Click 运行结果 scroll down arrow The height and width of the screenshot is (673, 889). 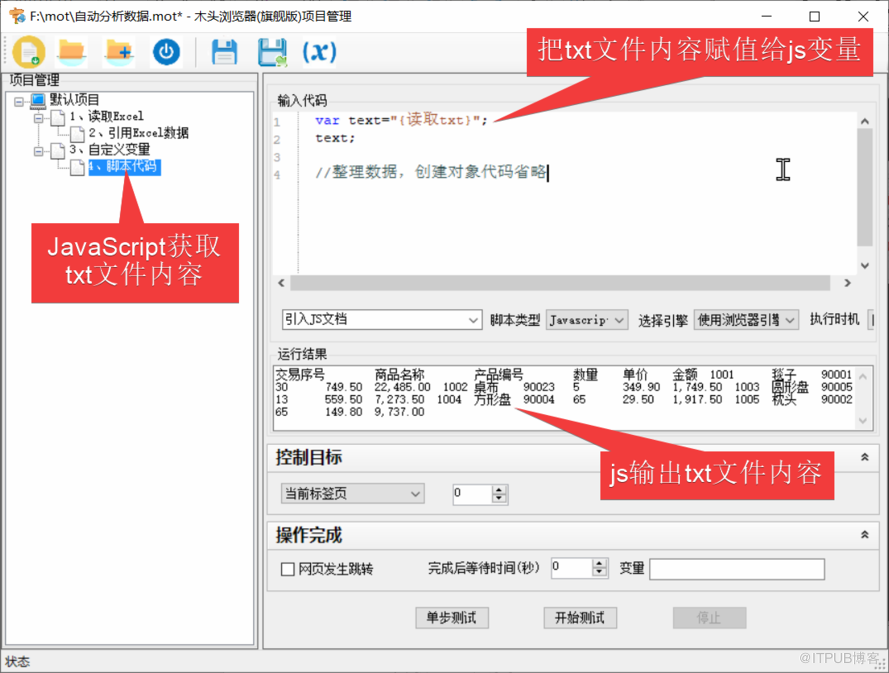[863, 421]
